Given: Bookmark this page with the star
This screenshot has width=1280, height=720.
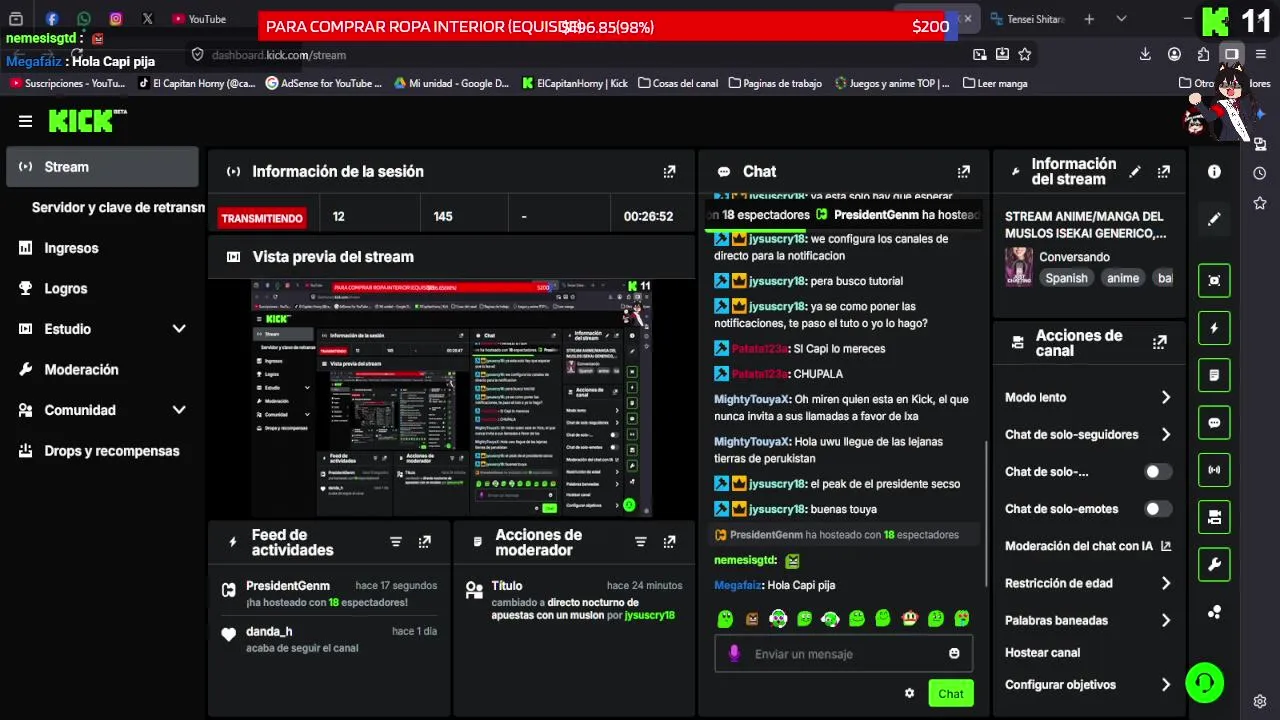Looking at the screenshot, I should [x=1026, y=55].
